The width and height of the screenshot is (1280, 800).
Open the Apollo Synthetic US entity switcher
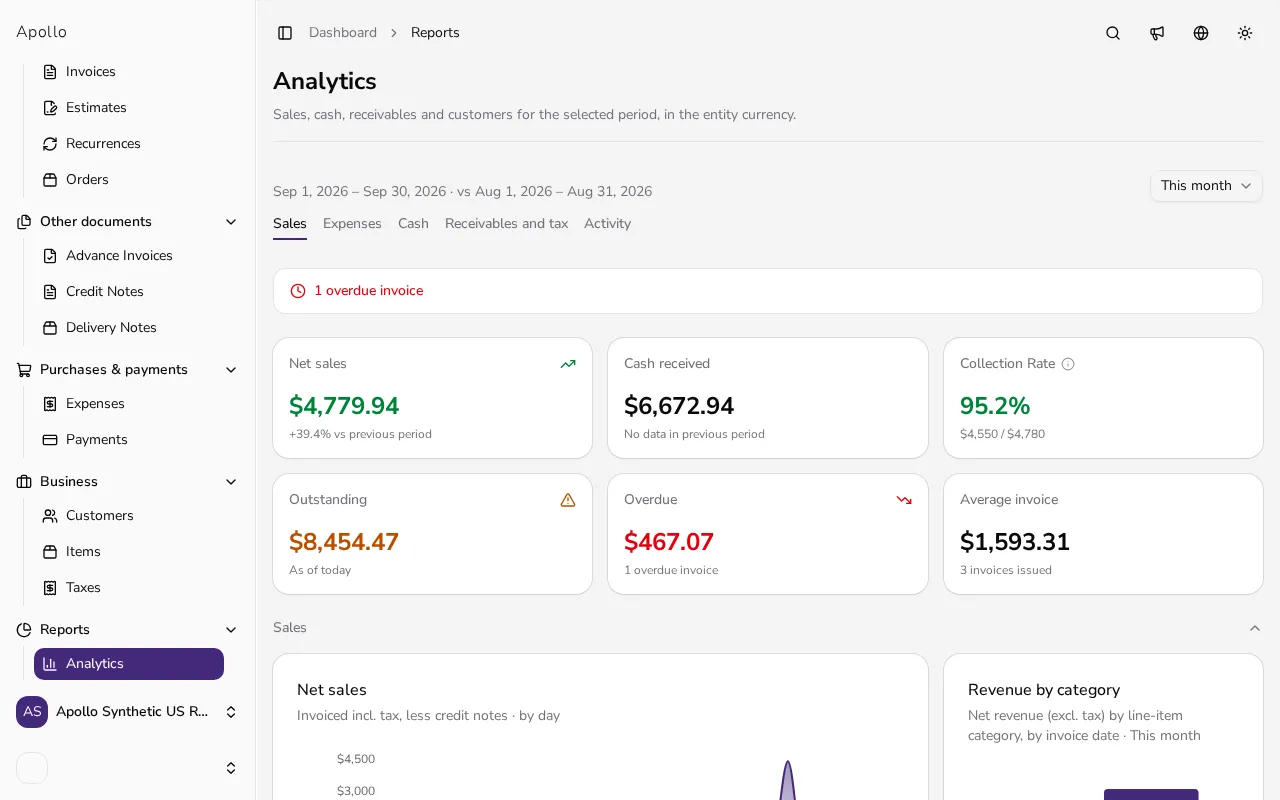click(128, 712)
